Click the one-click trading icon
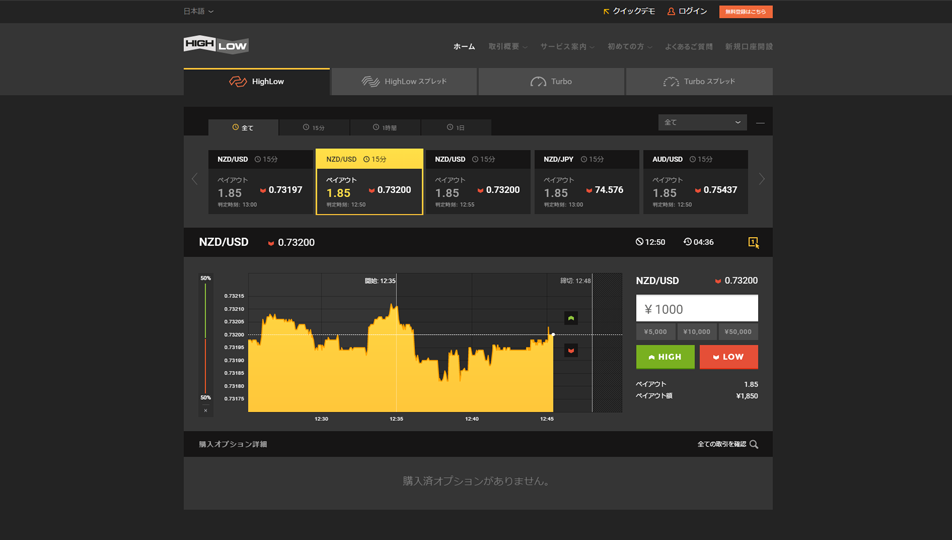 753,242
